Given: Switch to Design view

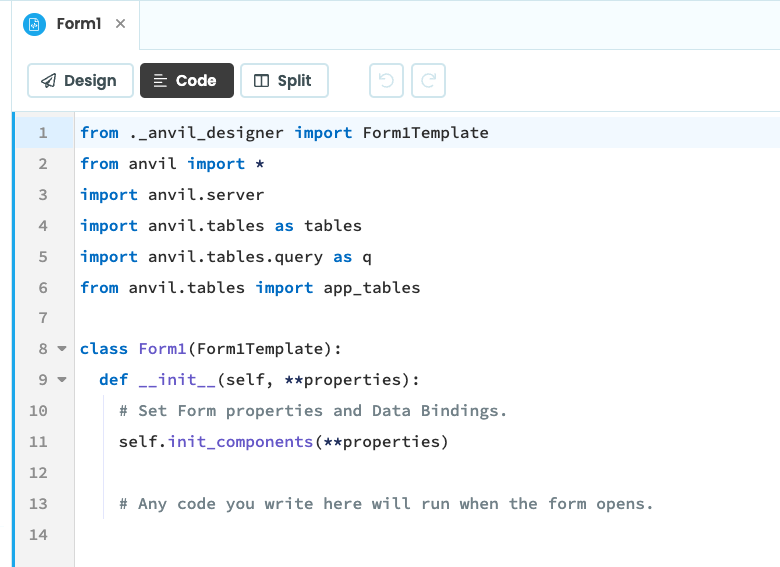Looking at the screenshot, I should tap(80, 81).
